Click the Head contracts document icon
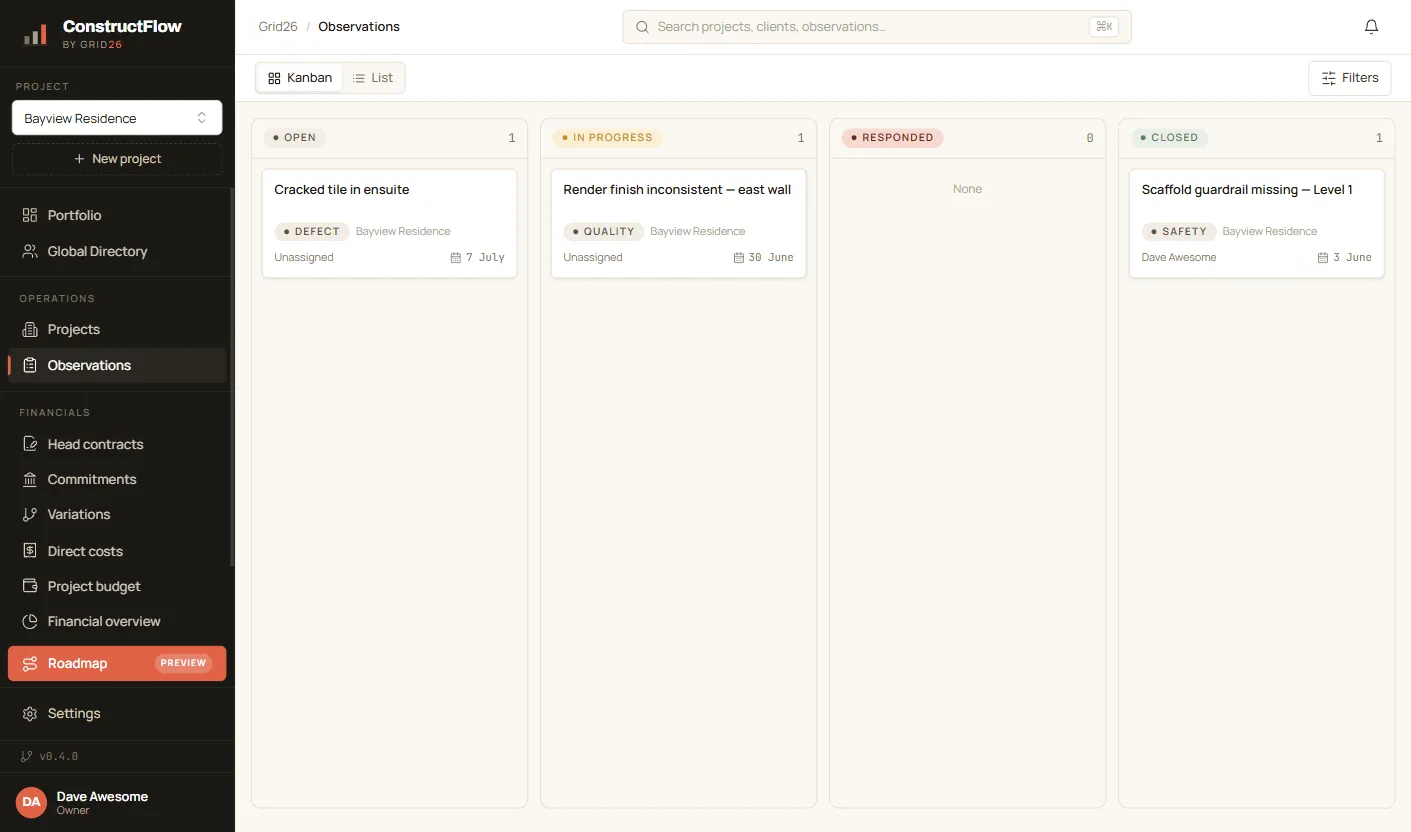 [30, 444]
